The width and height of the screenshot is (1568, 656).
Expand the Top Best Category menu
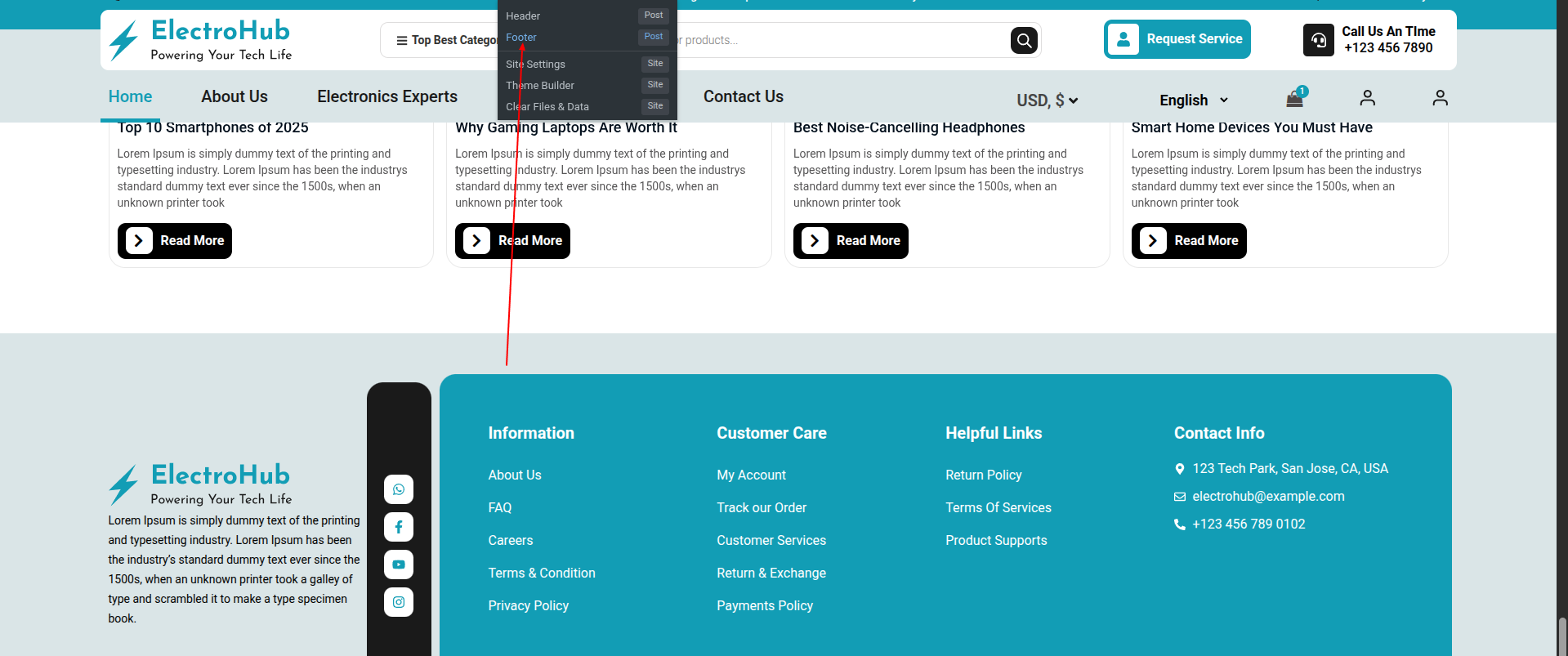pyautogui.click(x=445, y=40)
